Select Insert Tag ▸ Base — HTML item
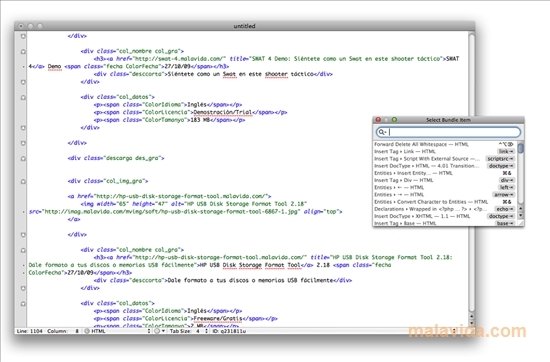This screenshot has height=362, width=550. coord(444,223)
